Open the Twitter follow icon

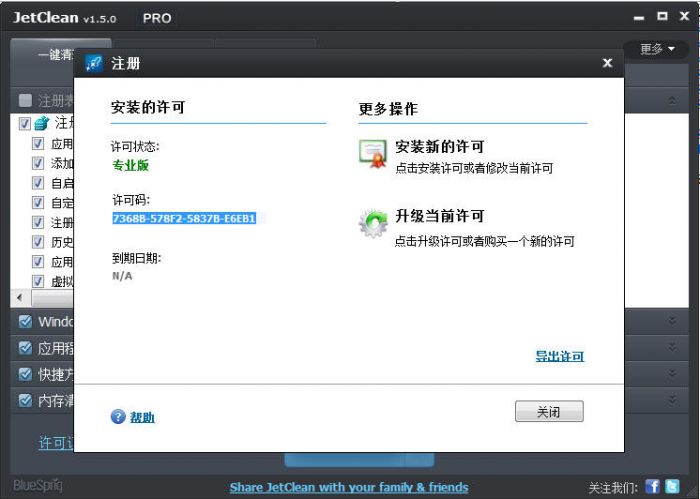pyautogui.click(x=672, y=487)
